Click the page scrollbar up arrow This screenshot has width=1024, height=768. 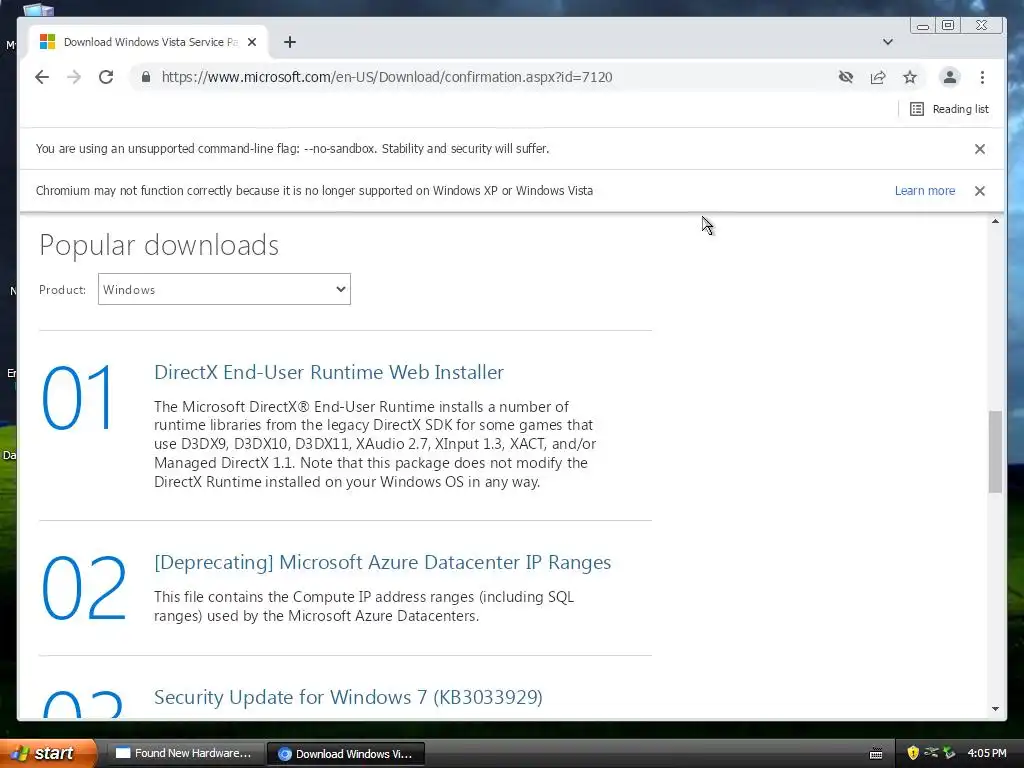[x=995, y=222]
